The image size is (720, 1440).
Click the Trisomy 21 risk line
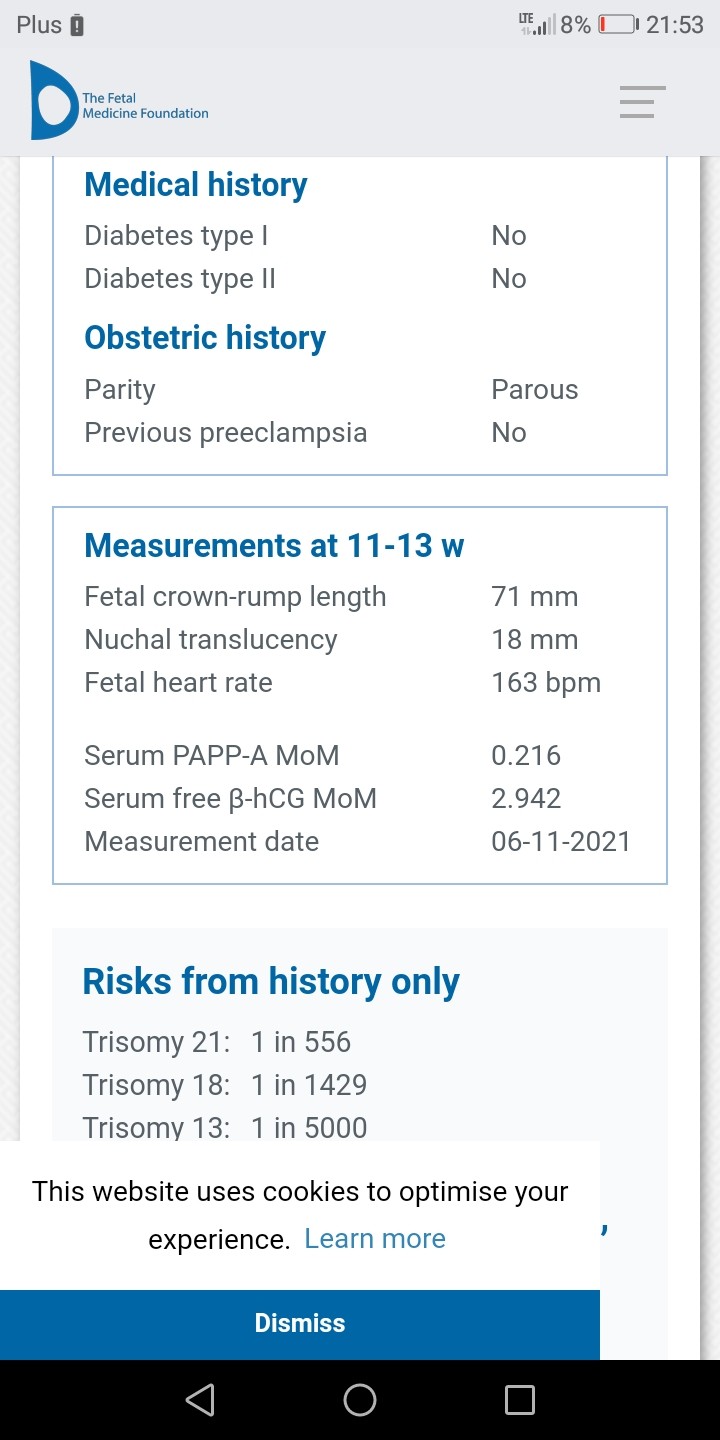click(217, 1042)
